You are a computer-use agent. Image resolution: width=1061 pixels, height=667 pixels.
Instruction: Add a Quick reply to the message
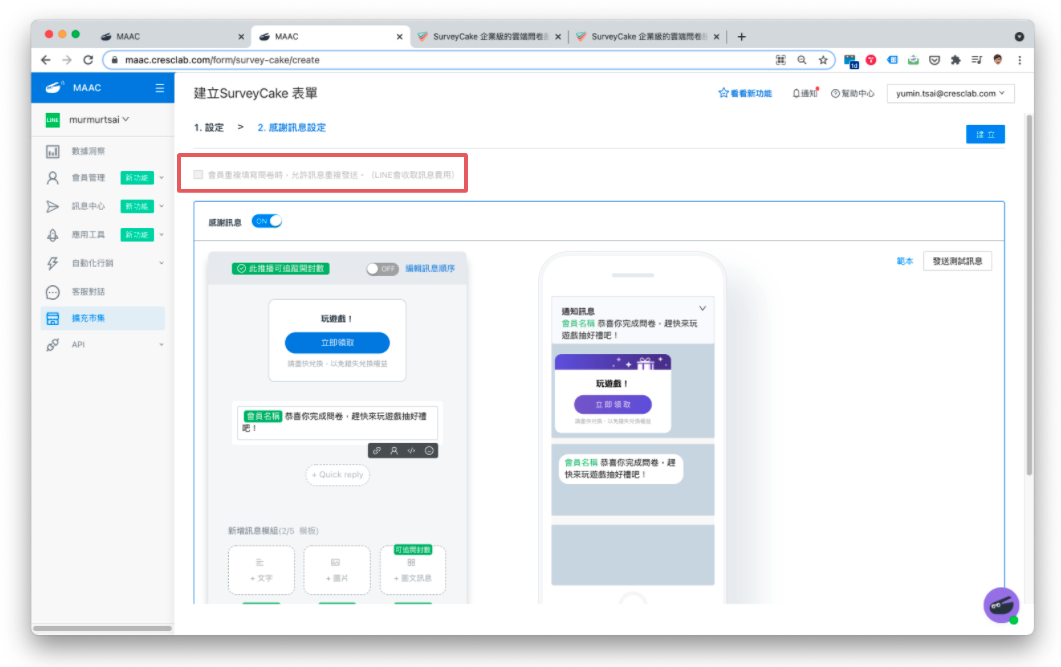338,475
